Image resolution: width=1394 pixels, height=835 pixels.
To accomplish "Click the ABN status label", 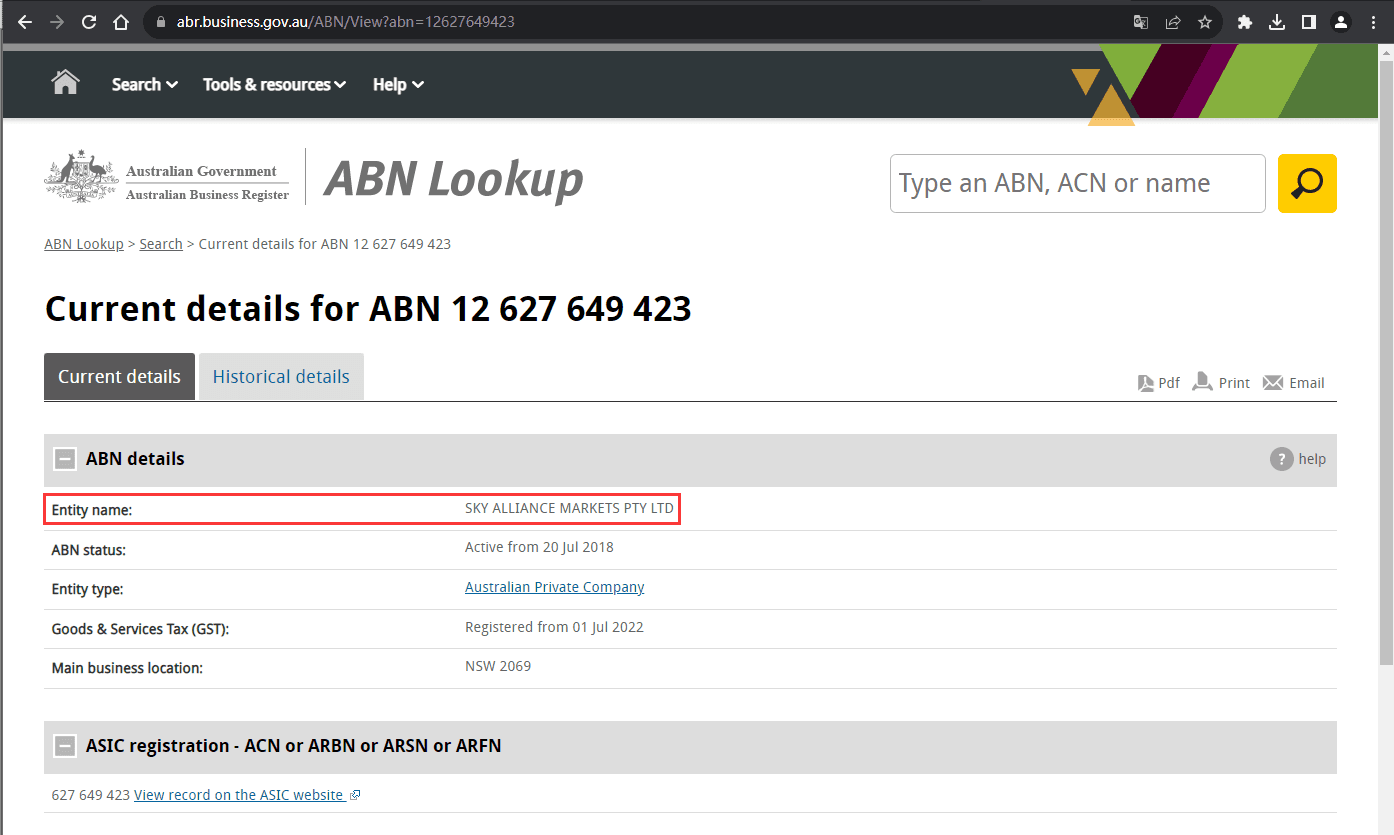I will (x=89, y=550).
